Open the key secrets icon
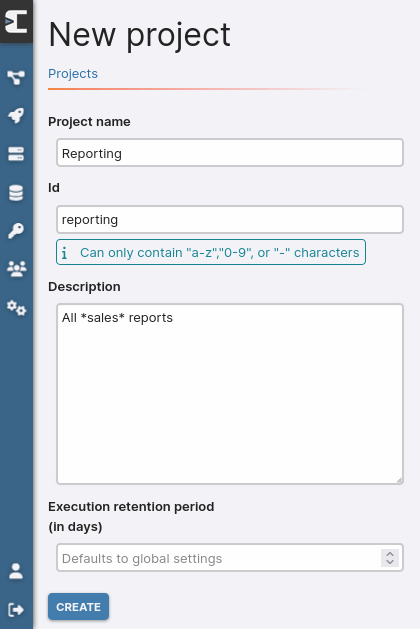 pos(16,231)
